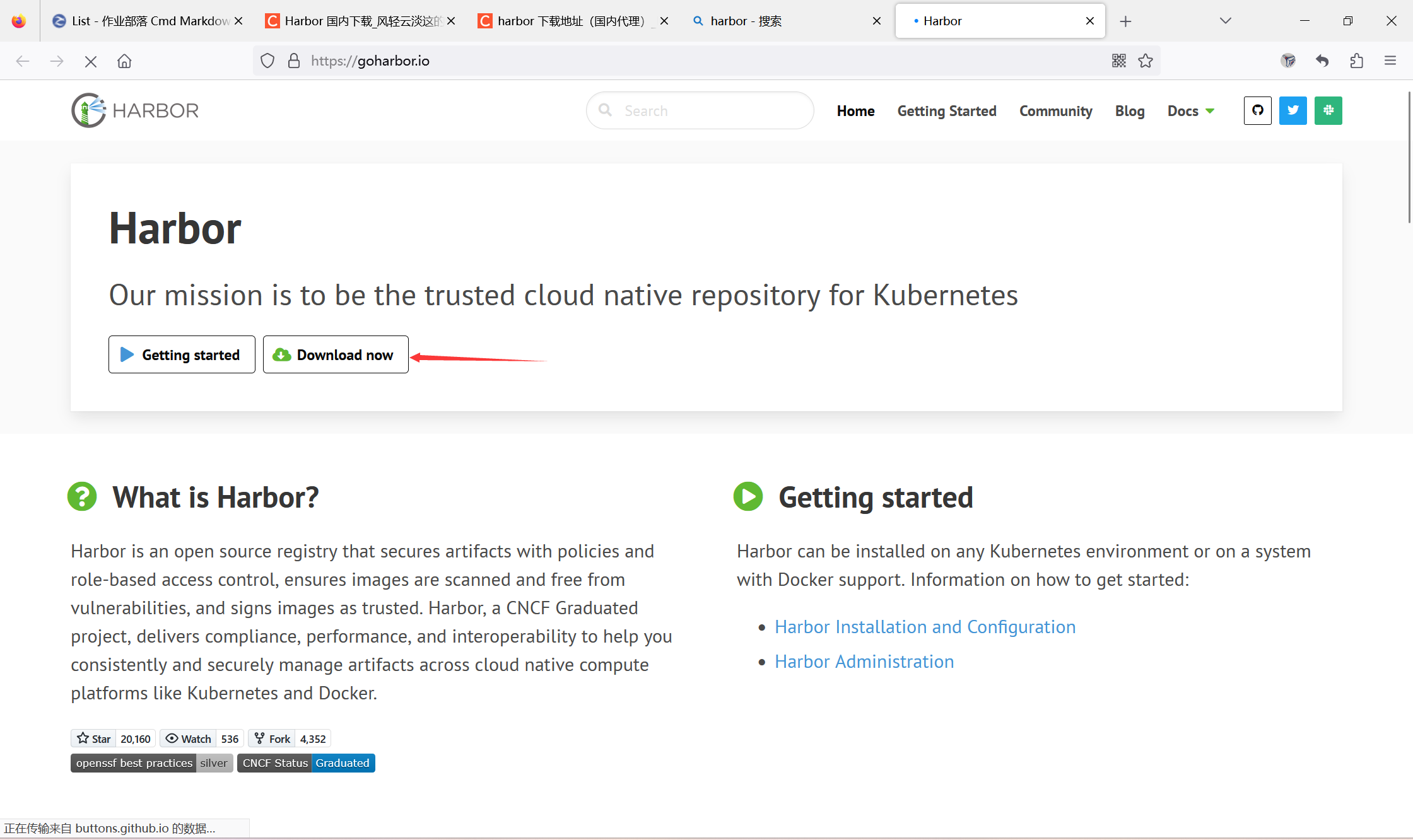Viewport: 1413px width, 840px height.
Task: Open the Firefox application menu
Action: click(1390, 61)
